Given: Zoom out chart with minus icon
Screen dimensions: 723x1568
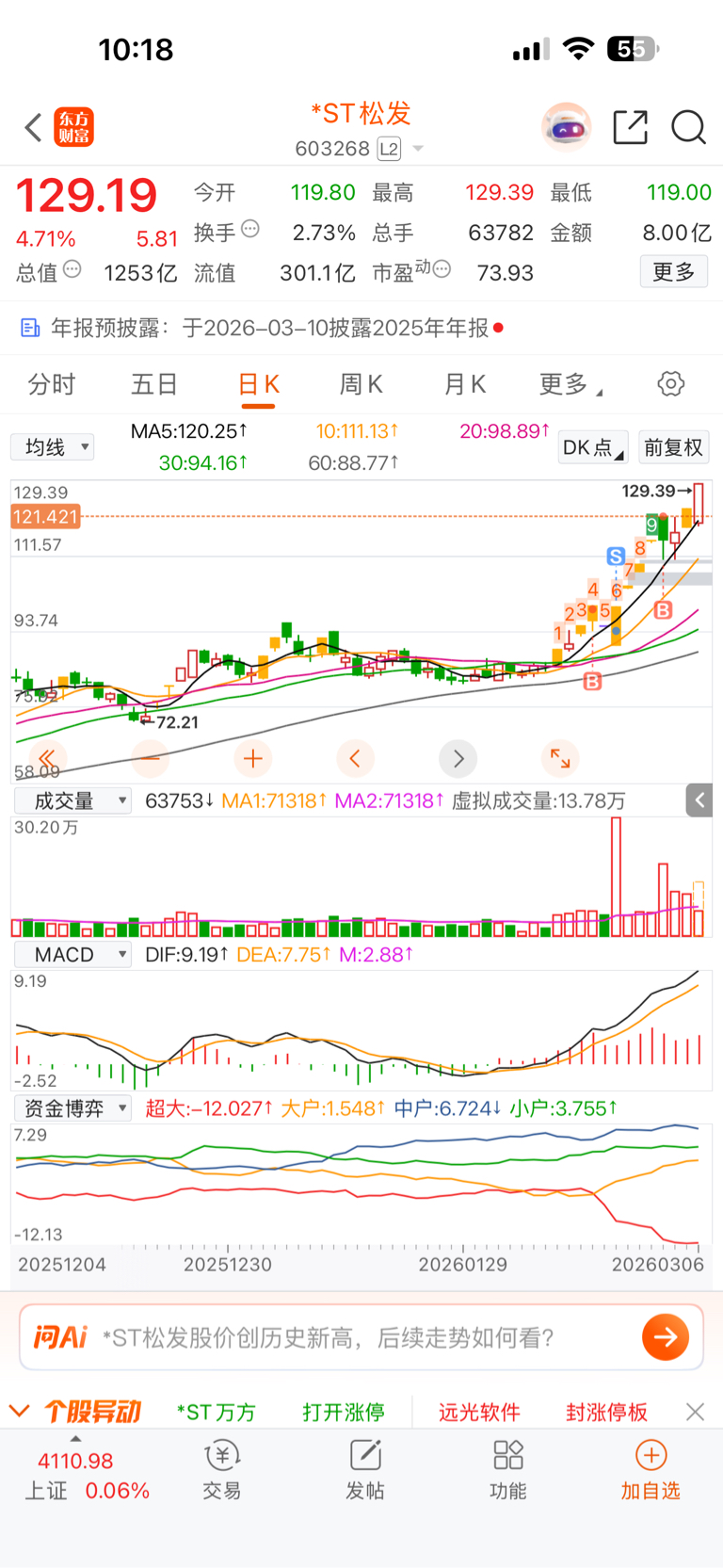Looking at the screenshot, I should coord(150,758).
